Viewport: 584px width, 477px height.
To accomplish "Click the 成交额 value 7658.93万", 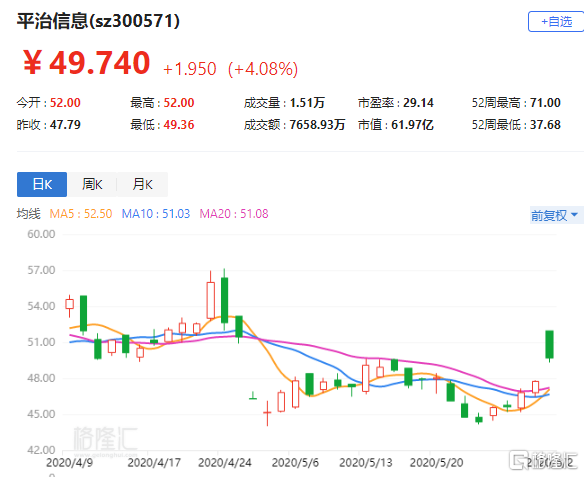I will click(x=317, y=125).
